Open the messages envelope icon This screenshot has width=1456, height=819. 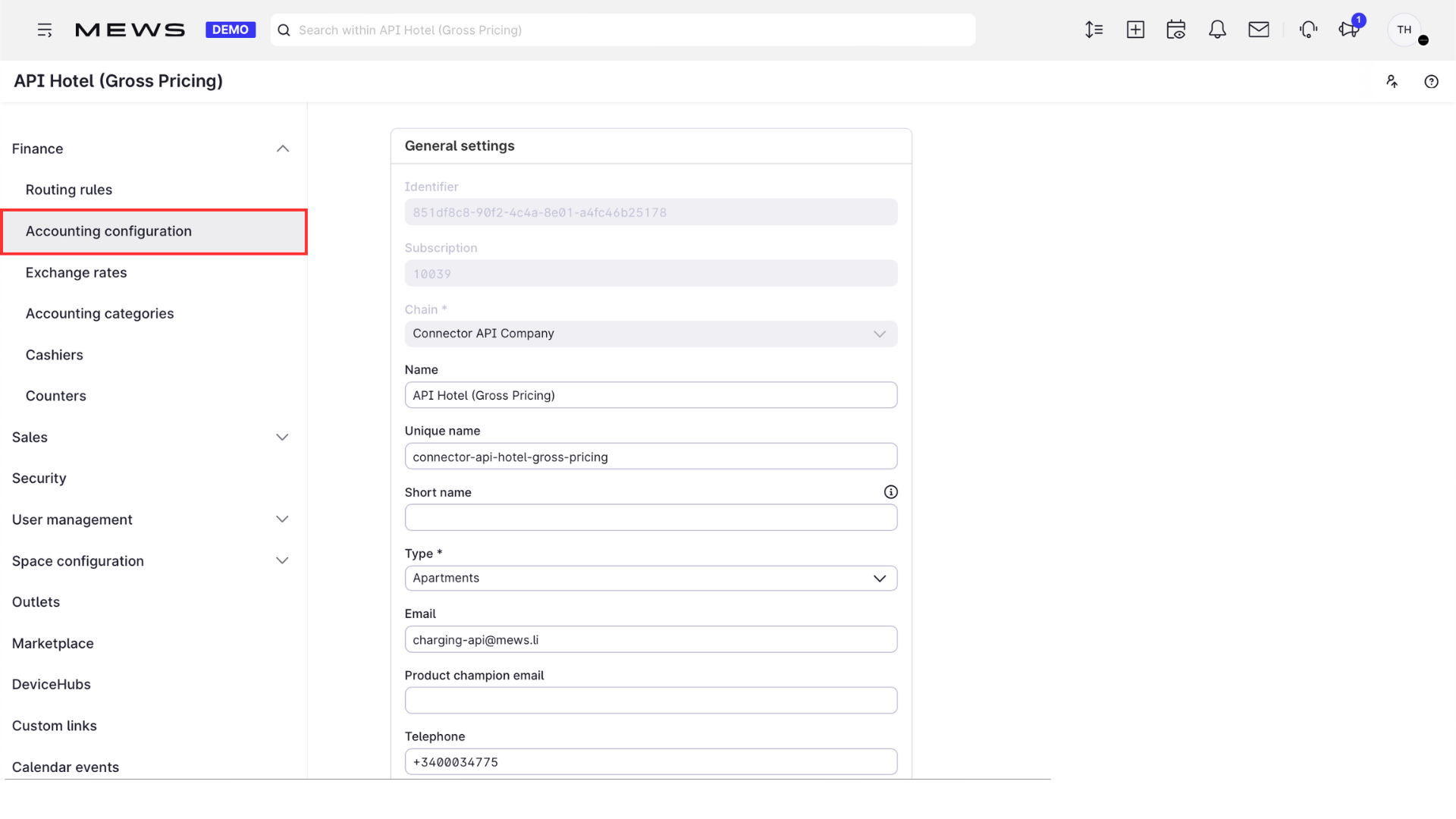1259,30
